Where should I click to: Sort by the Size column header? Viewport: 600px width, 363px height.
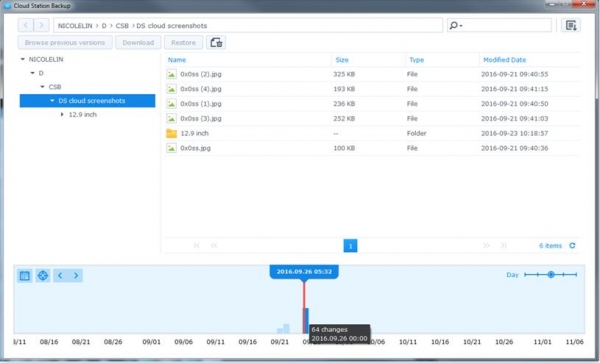click(342, 60)
